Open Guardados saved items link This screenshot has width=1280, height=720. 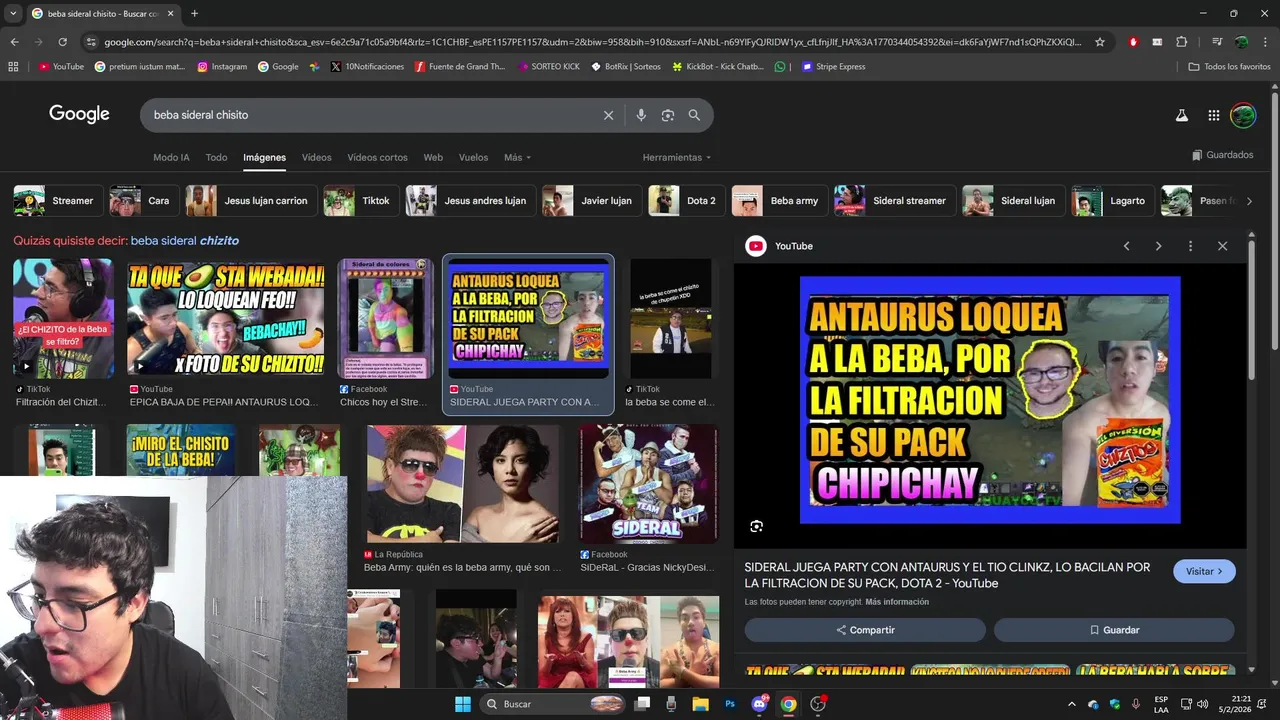(x=1223, y=155)
